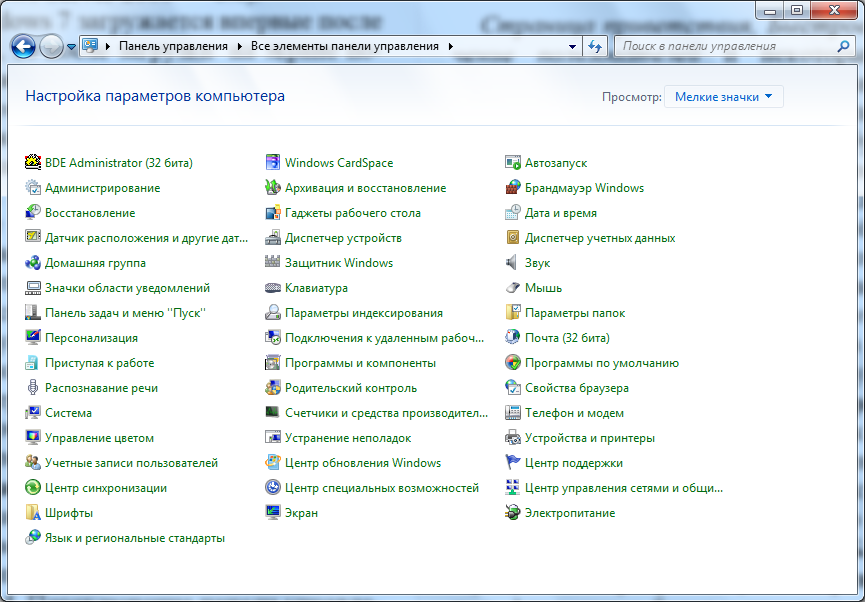Open the 'Гаджеты рабочего стола' link

[353, 213]
